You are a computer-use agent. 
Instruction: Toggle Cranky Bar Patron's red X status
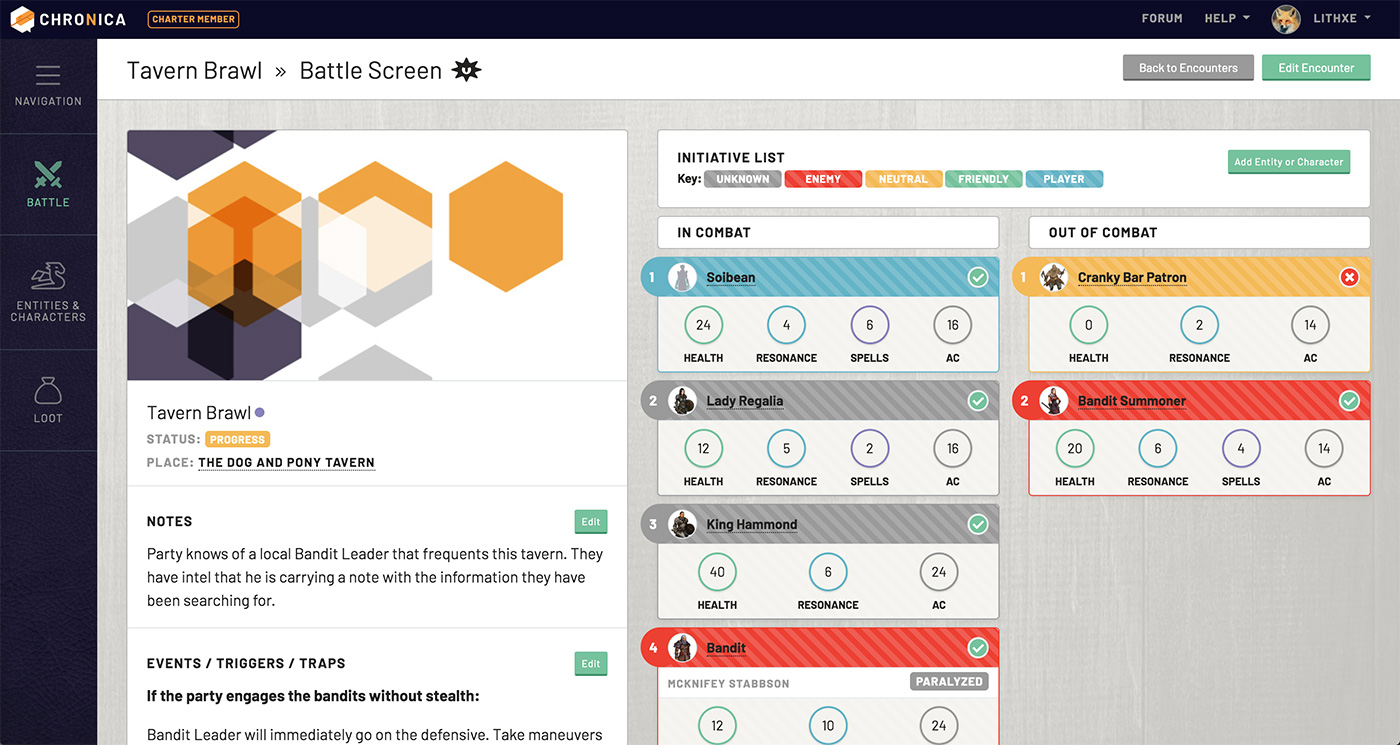coord(1349,277)
